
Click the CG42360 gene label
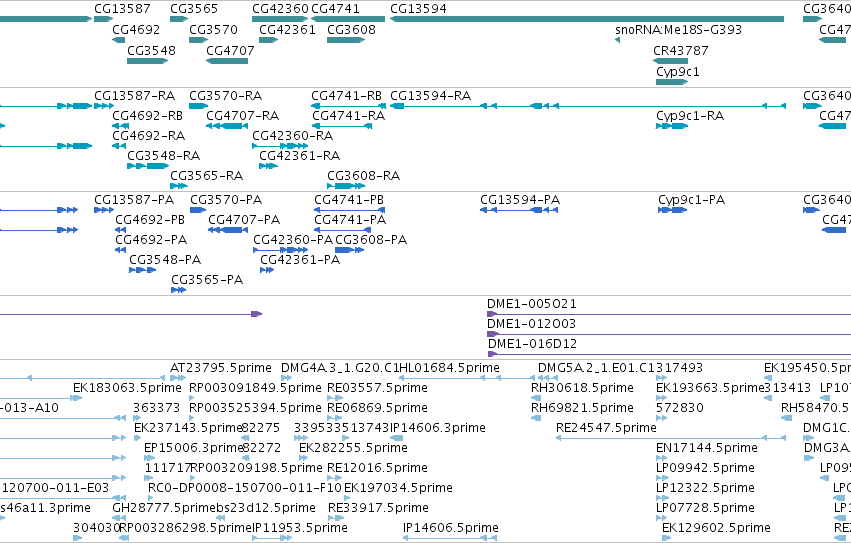pos(280,9)
